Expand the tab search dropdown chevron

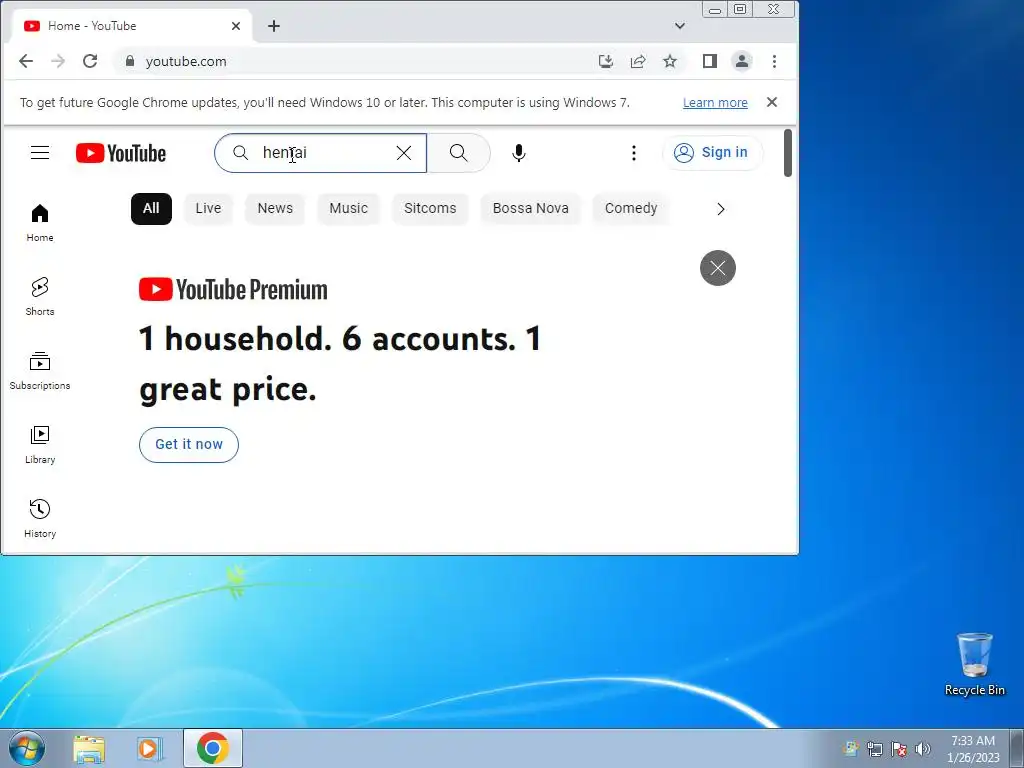click(680, 26)
